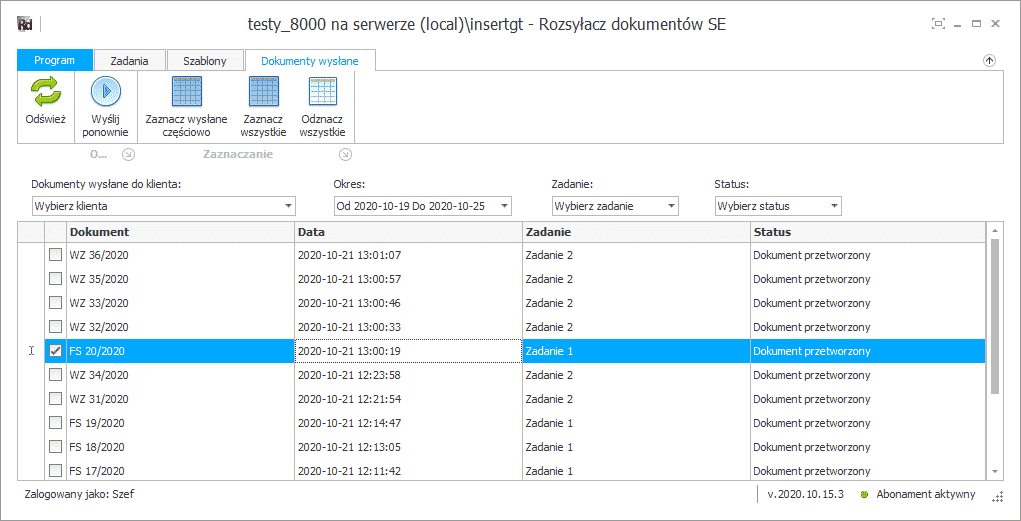1021x521 pixels.
Task: Click Zaznacz wysłane częściowo icon
Action: point(187,91)
